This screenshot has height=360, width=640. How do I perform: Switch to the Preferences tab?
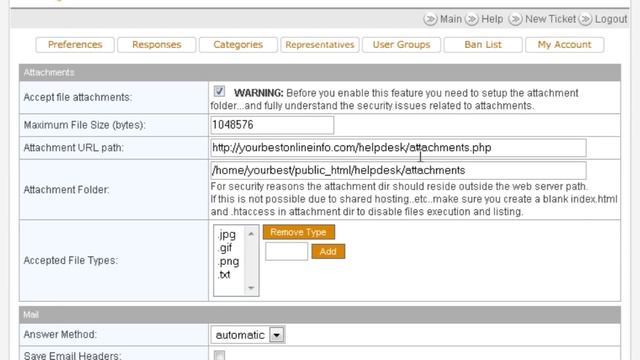(75, 44)
